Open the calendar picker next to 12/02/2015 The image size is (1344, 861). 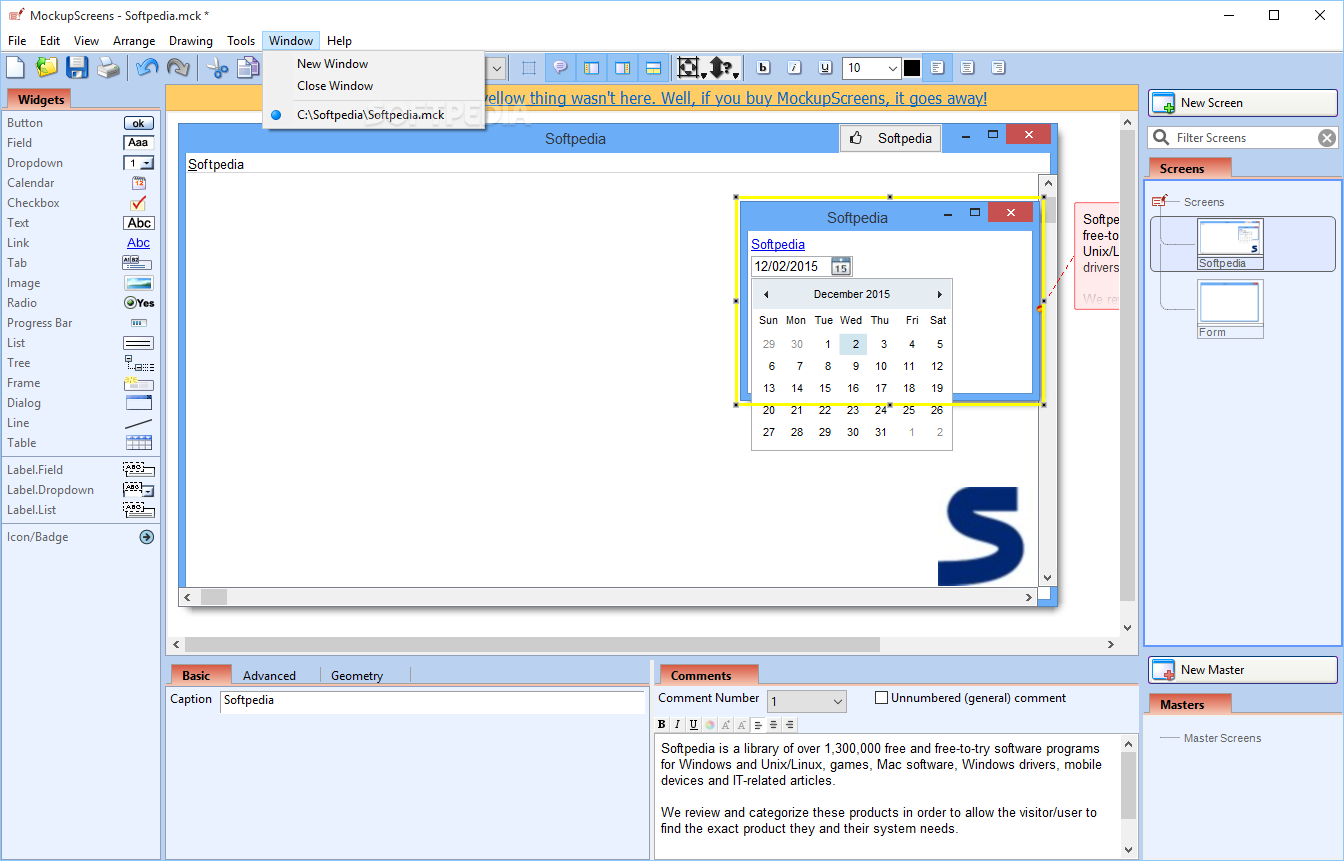tap(841, 266)
